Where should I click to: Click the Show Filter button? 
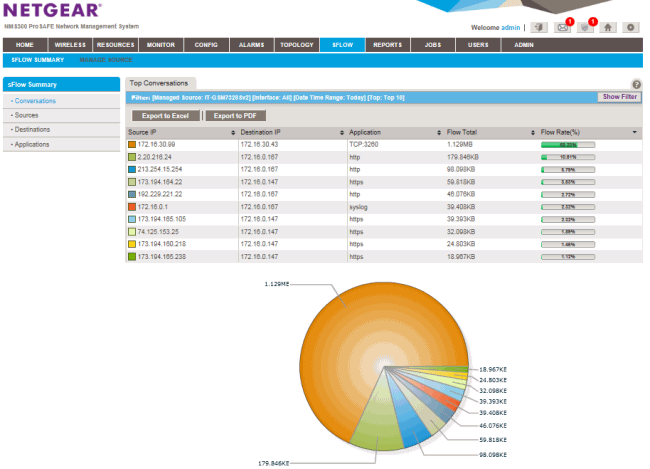(619, 97)
